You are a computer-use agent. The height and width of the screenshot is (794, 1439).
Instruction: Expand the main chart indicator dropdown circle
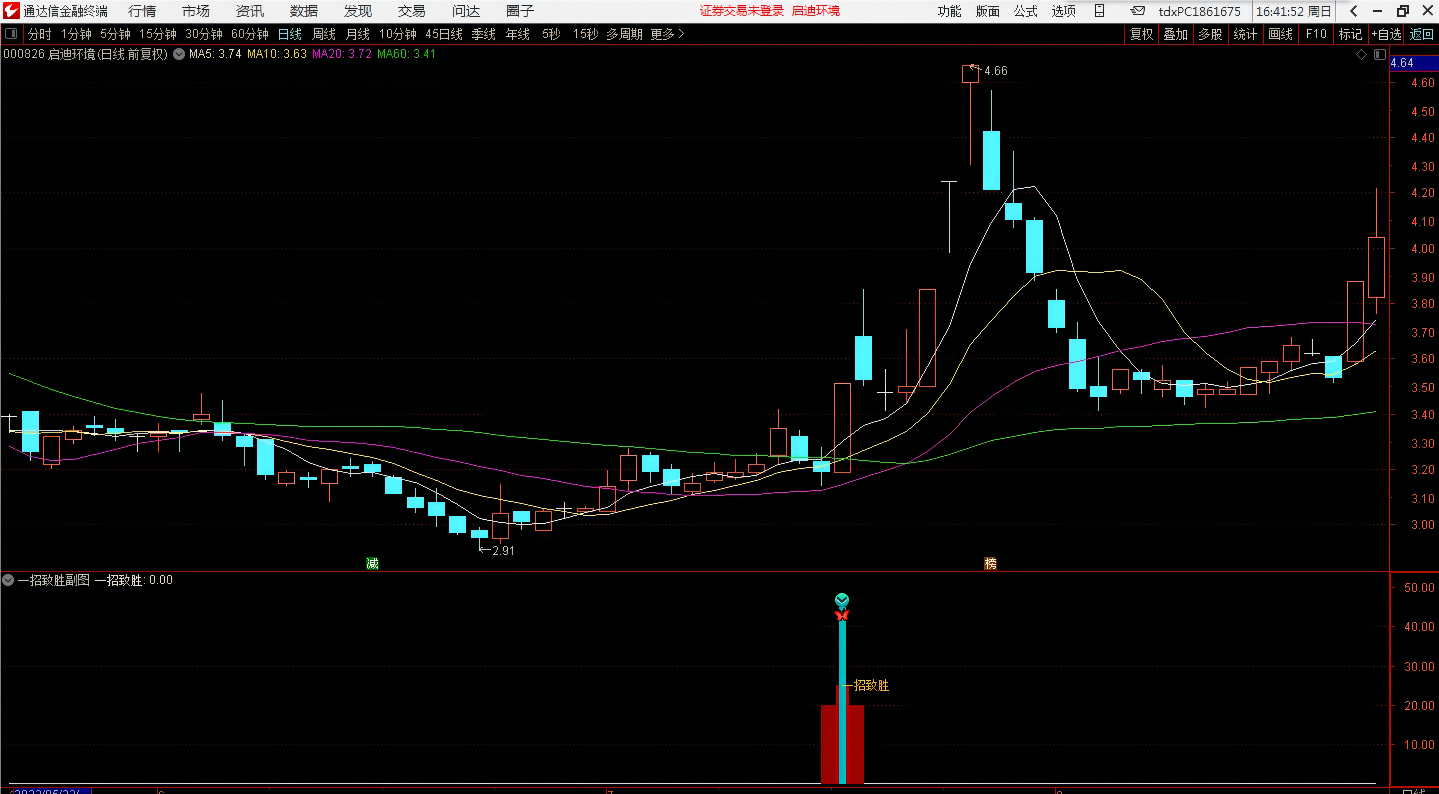(x=178, y=54)
